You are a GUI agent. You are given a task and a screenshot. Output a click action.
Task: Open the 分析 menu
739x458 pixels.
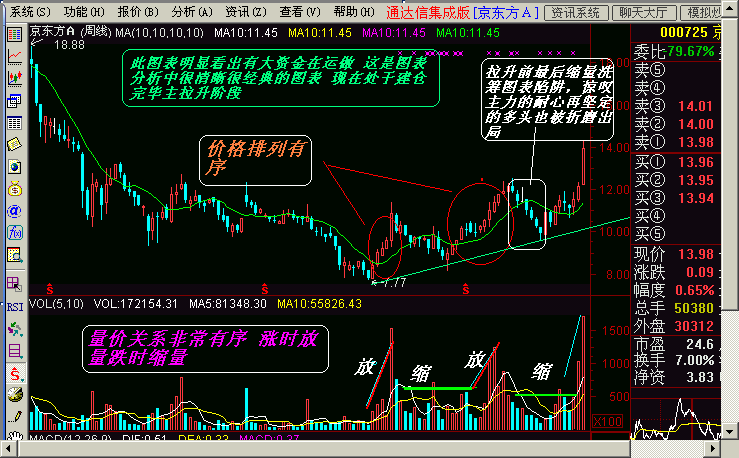tap(191, 12)
